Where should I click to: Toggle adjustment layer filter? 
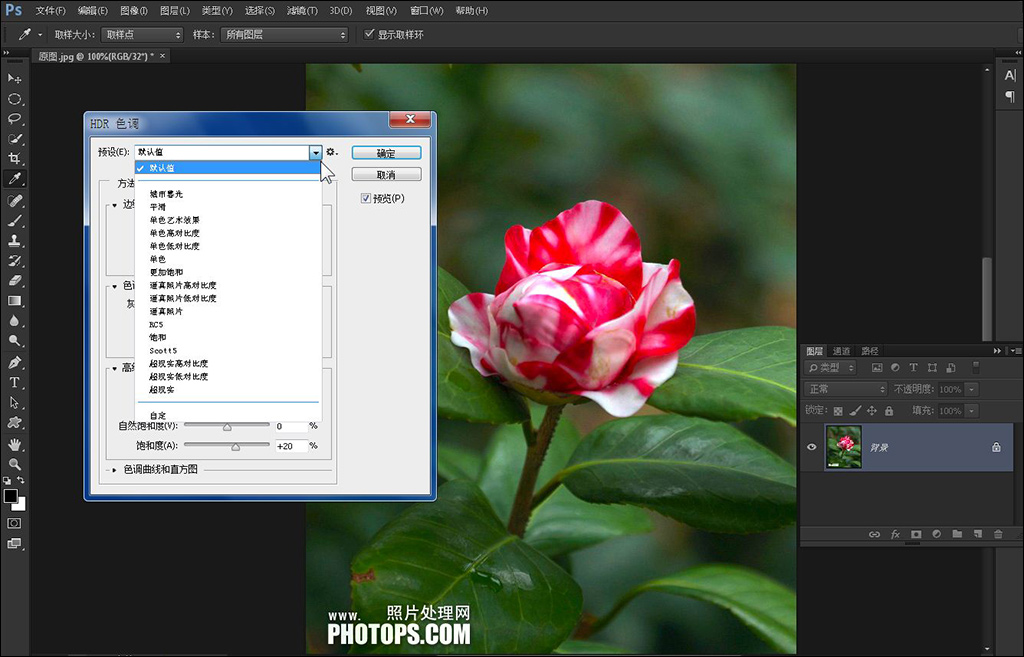895,368
